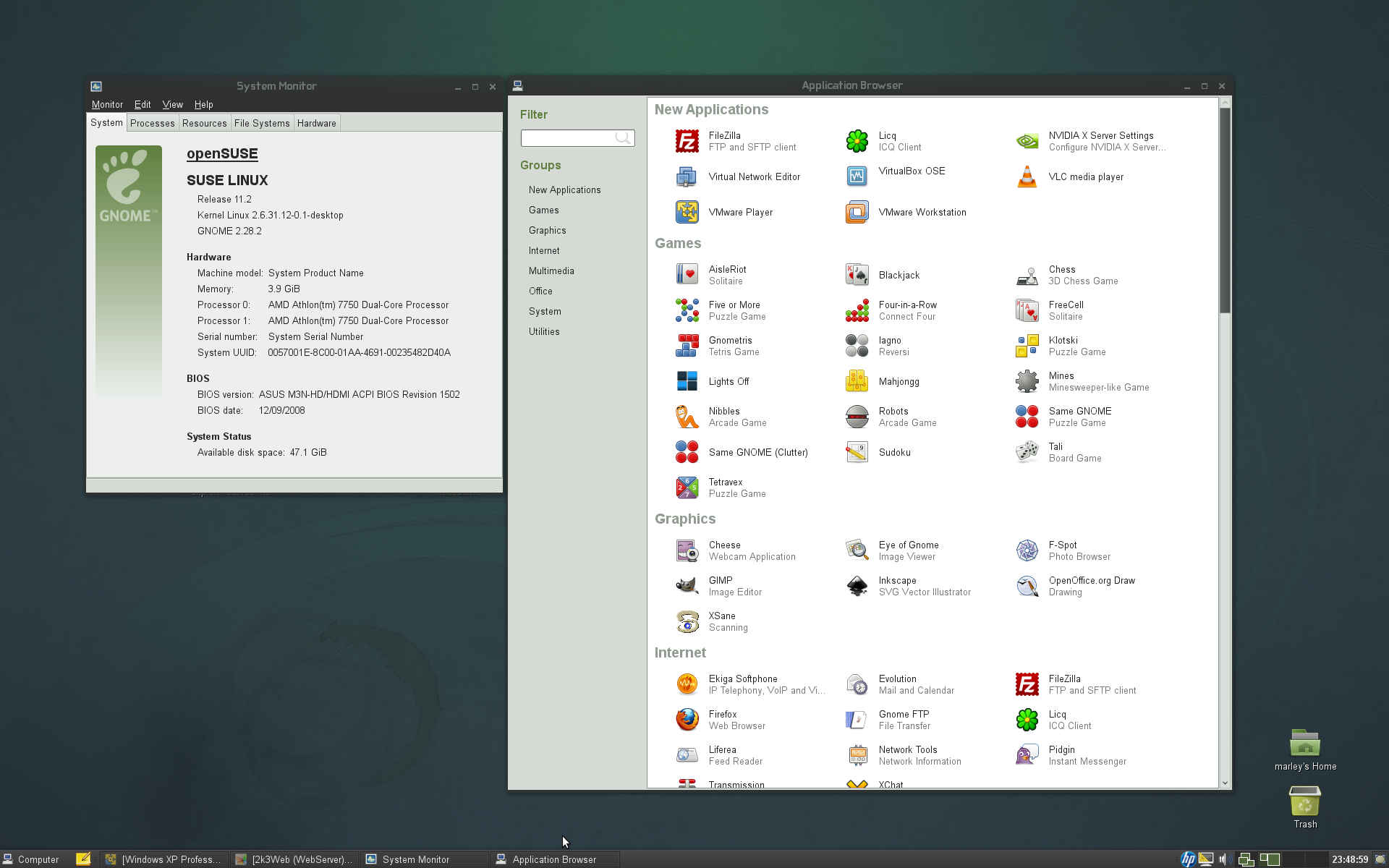The height and width of the screenshot is (868, 1389).
Task: Switch to the Processes tab
Action: [152, 123]
